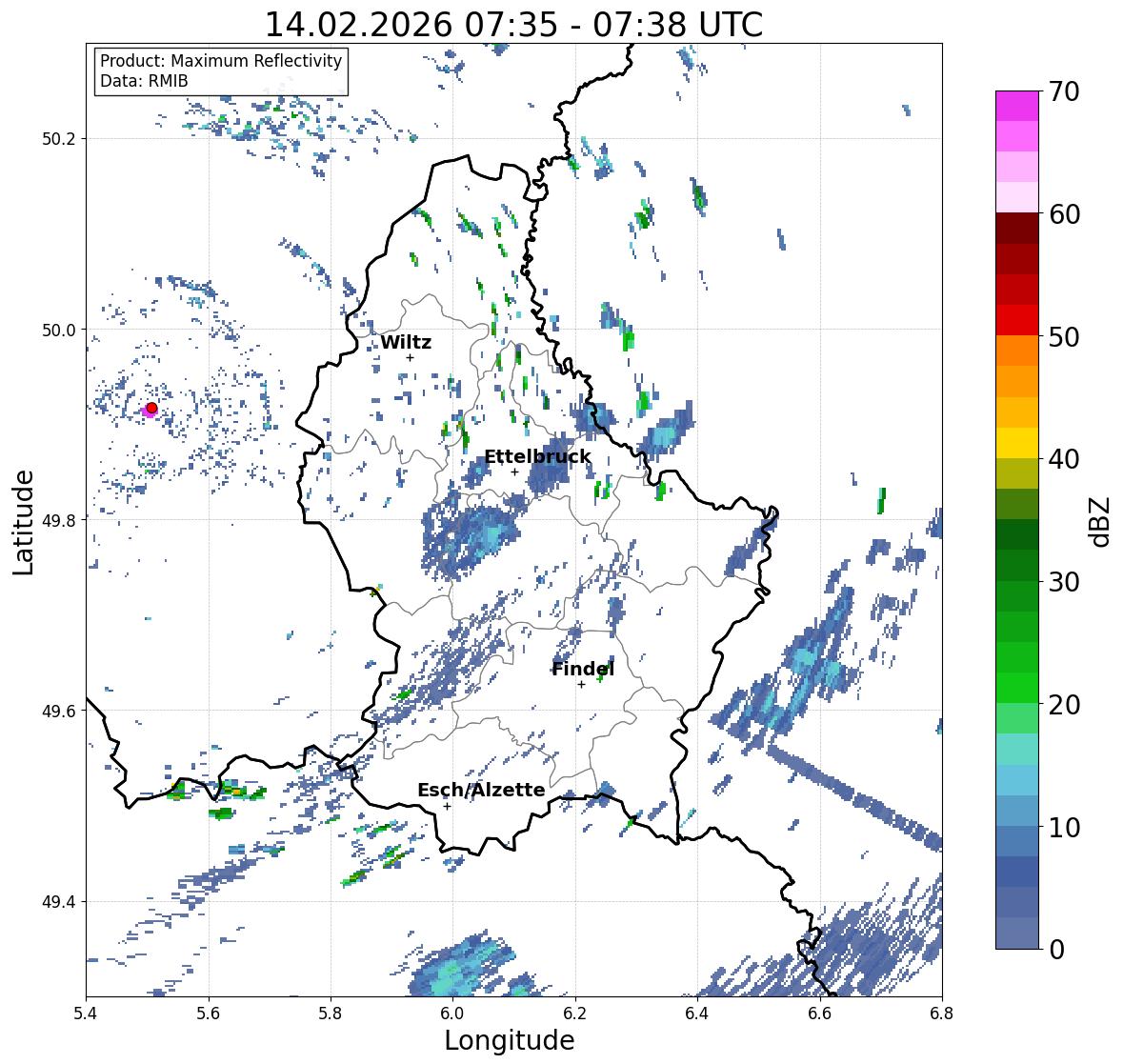
Task: Click the 20 tick on colorbar
Action: [x=1064, y=705]
